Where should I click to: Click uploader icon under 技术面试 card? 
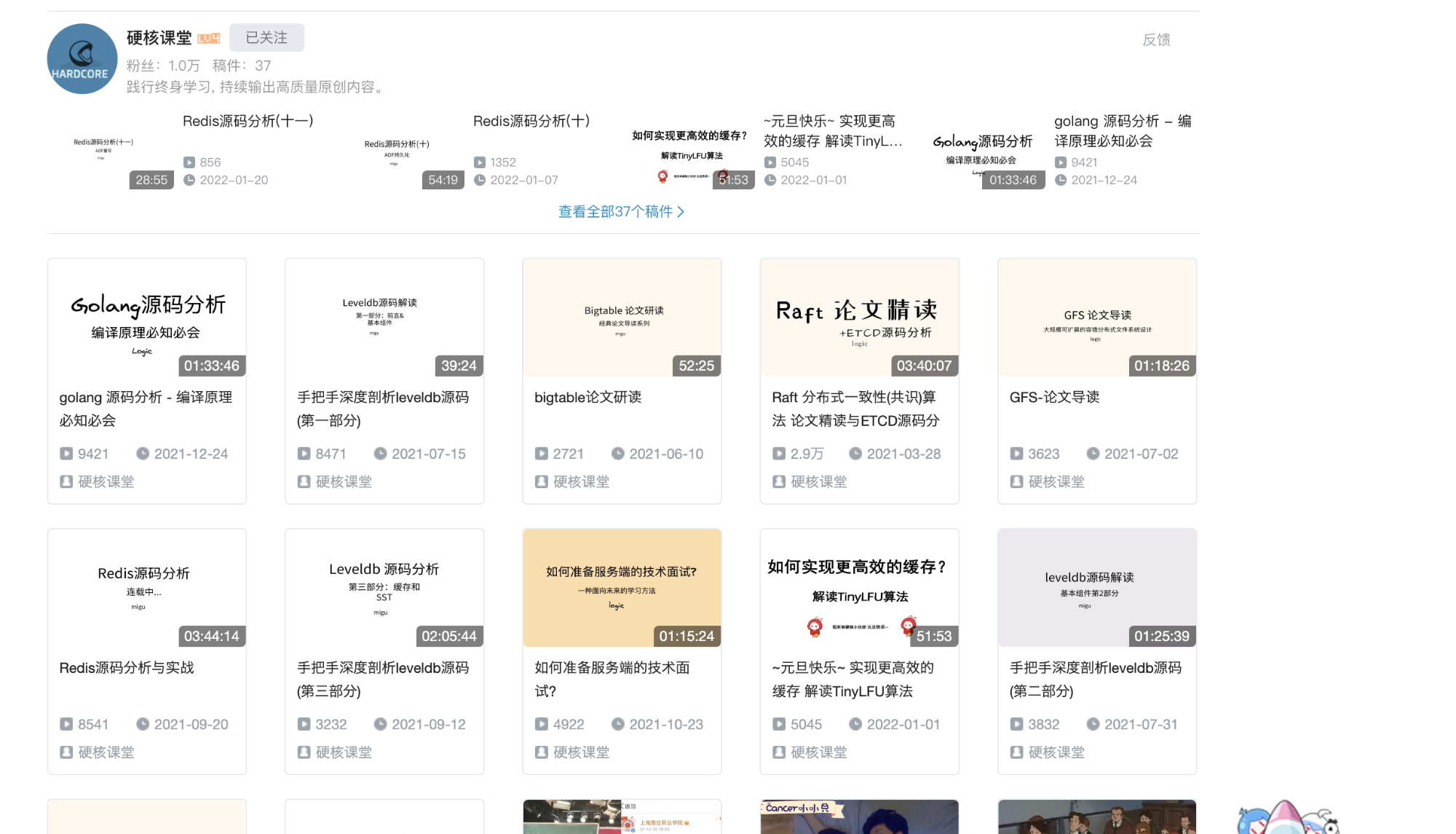pyautogui.click(x=541, y=752)
